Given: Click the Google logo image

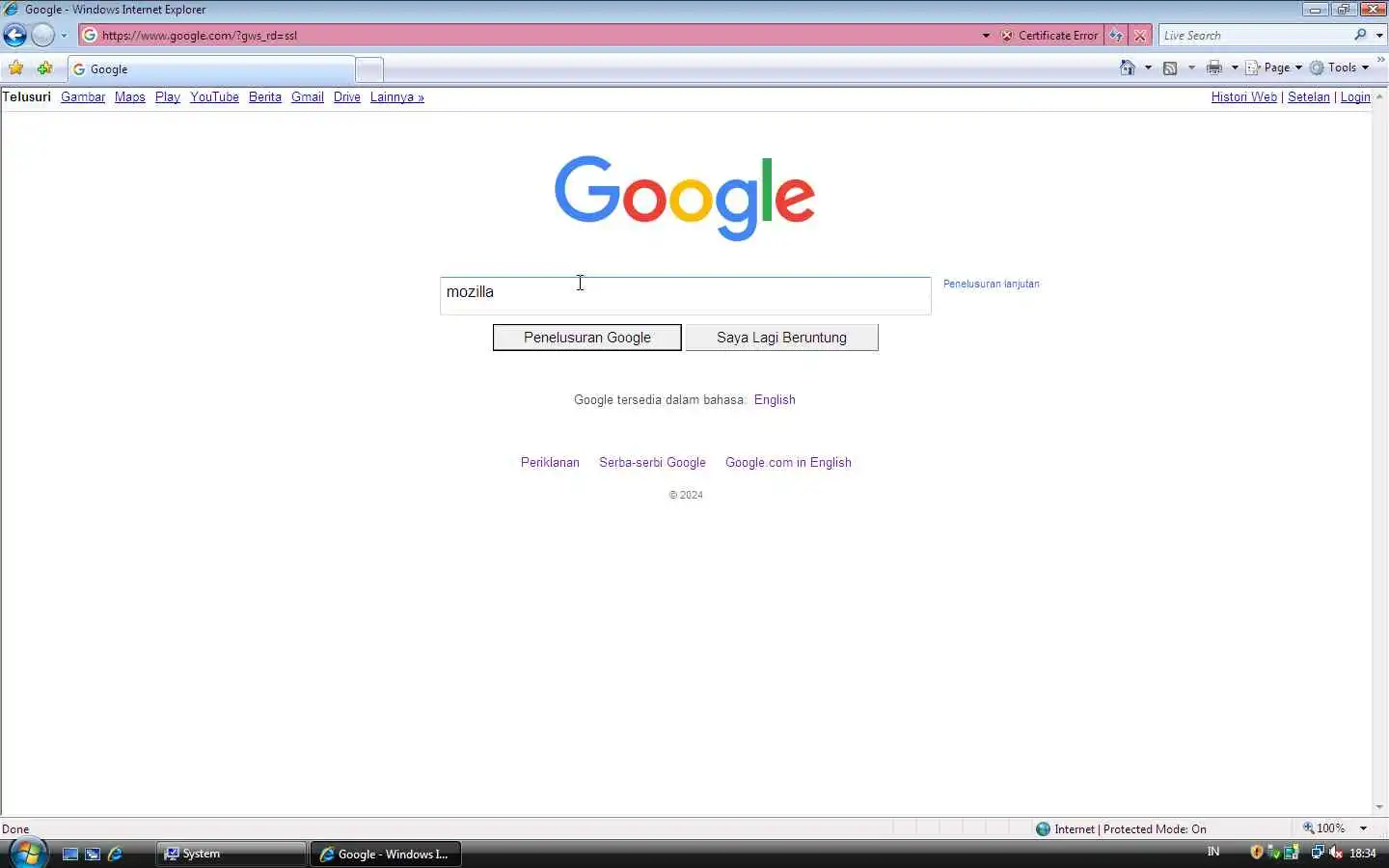Looking at the screenshot, I should 685,198.
